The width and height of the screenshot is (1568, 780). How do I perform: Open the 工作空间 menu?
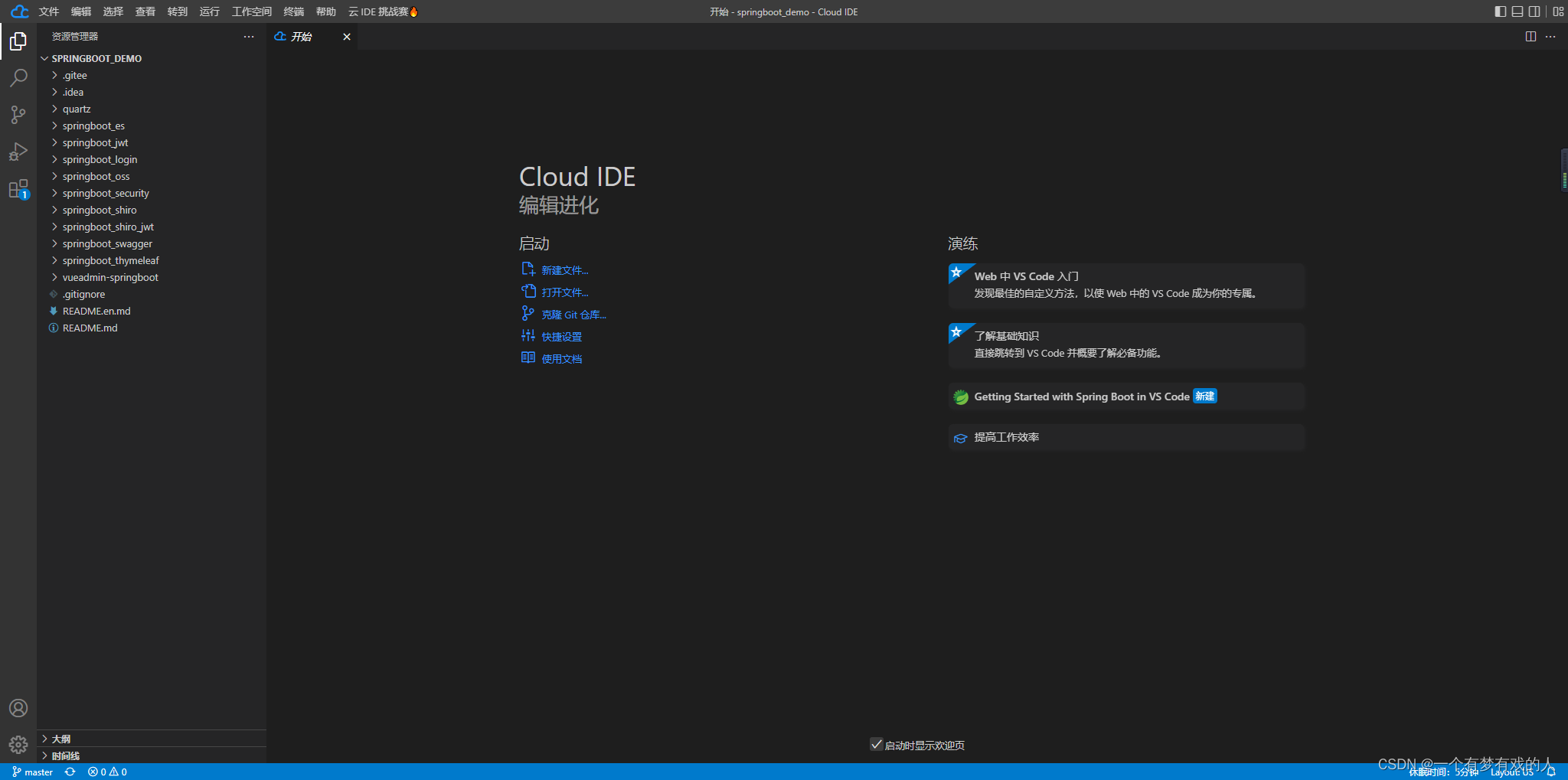coord(252,11)
